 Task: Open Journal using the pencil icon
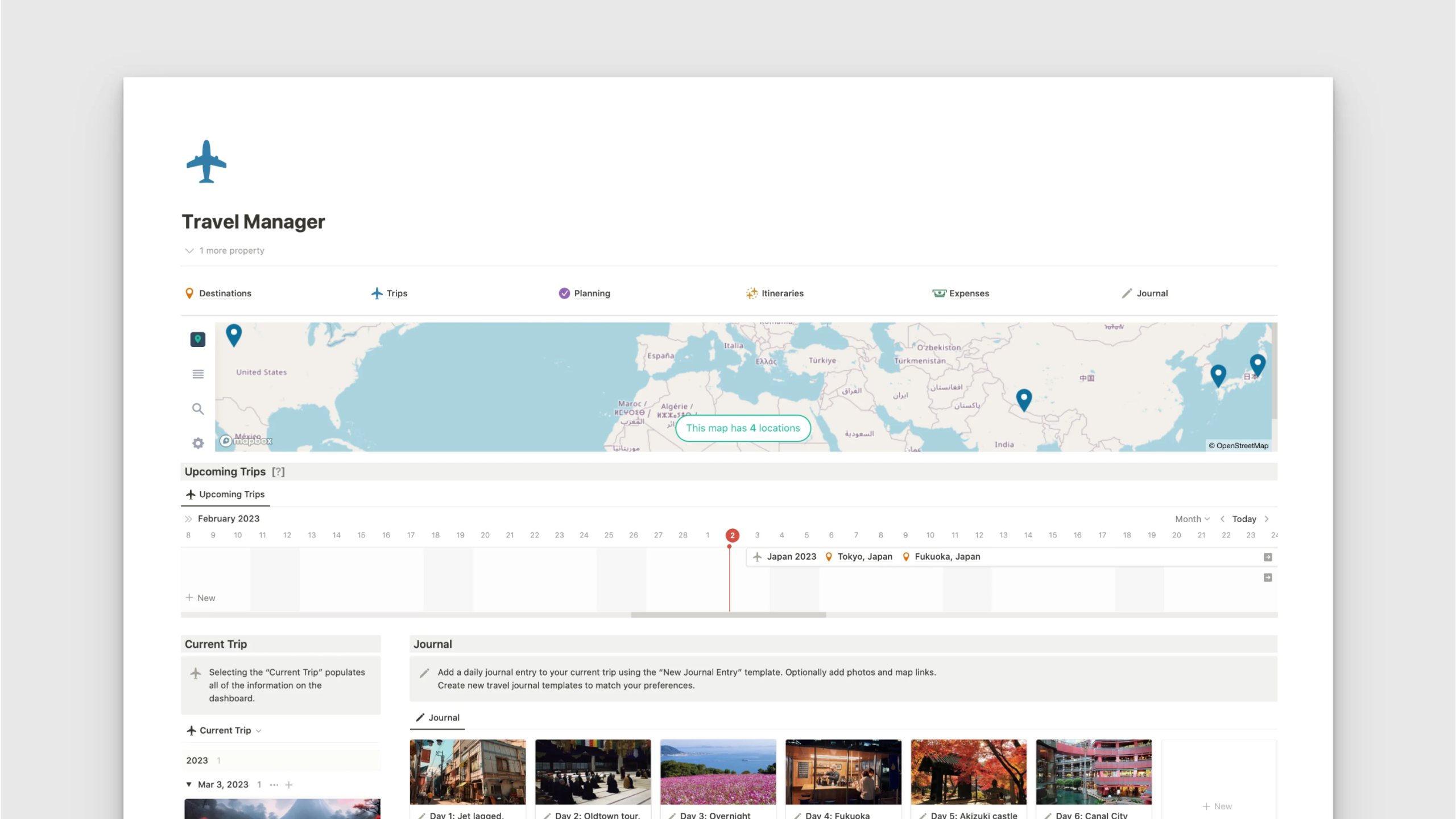[x=1127, y=293]
